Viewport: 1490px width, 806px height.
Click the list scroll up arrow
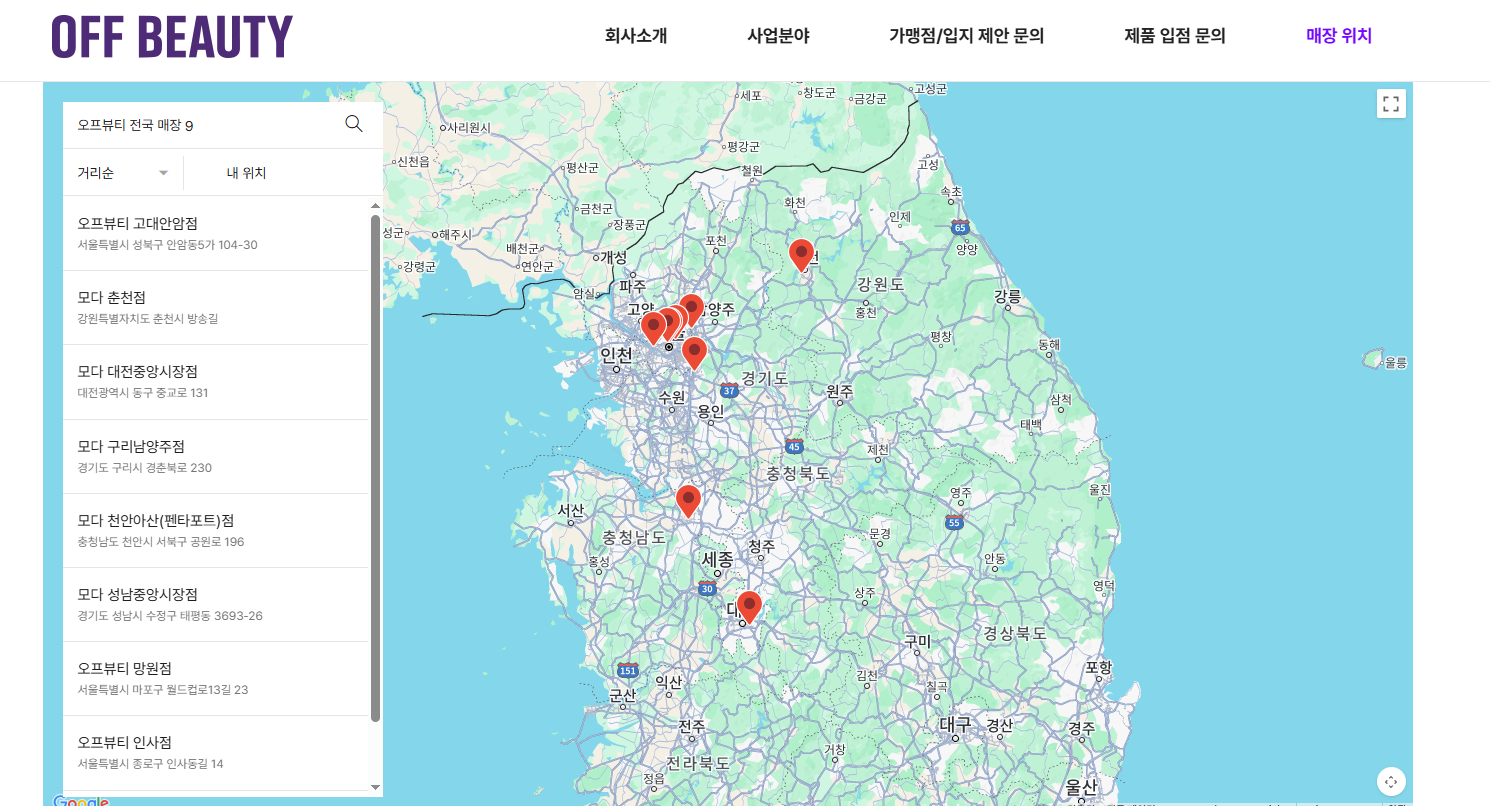point(376,208)
